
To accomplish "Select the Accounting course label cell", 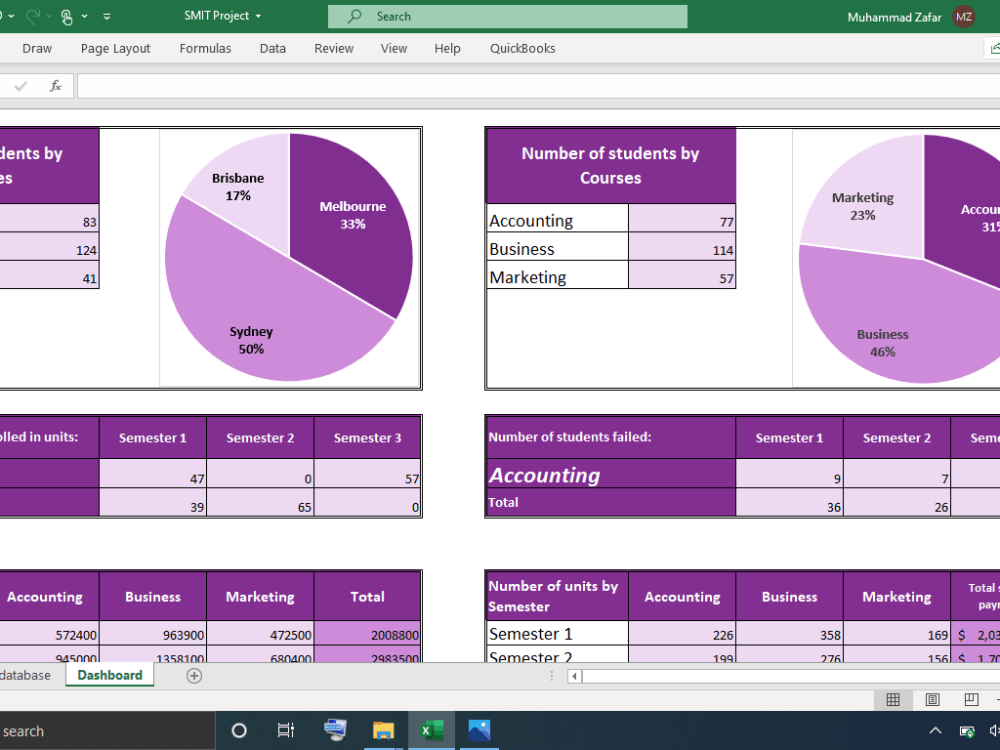I will click(x=557, y=219).
